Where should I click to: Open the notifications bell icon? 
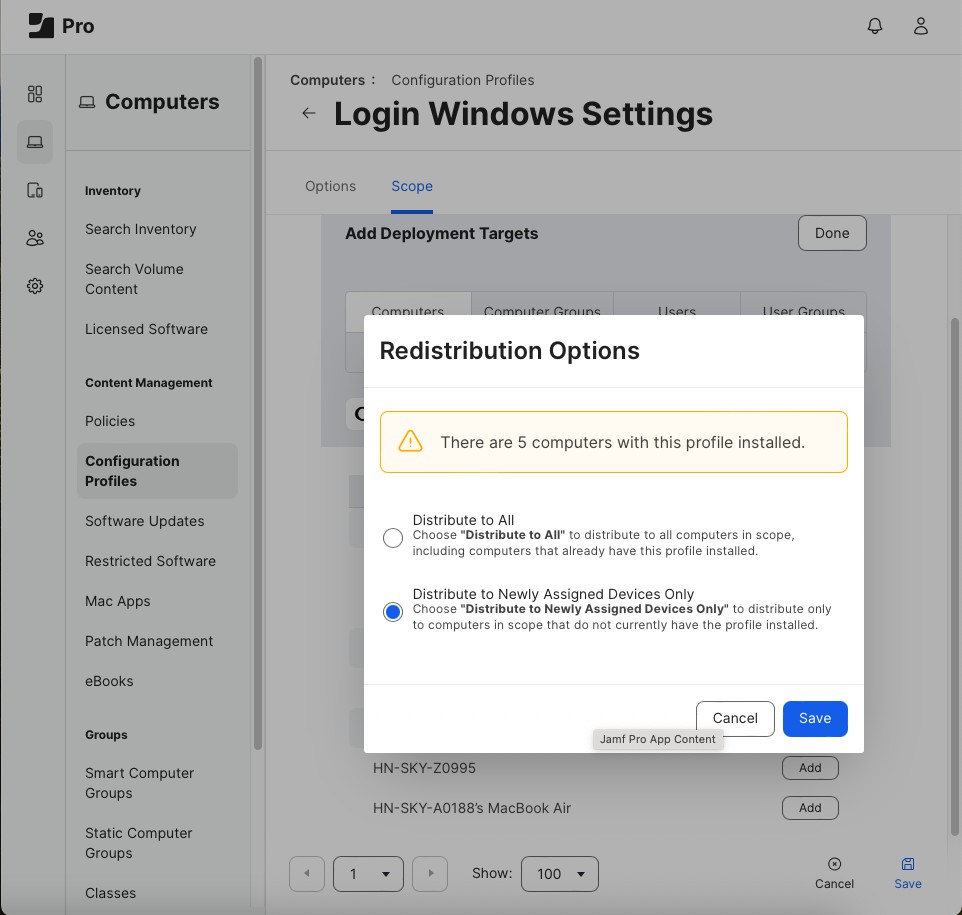[x=875, y=26]
